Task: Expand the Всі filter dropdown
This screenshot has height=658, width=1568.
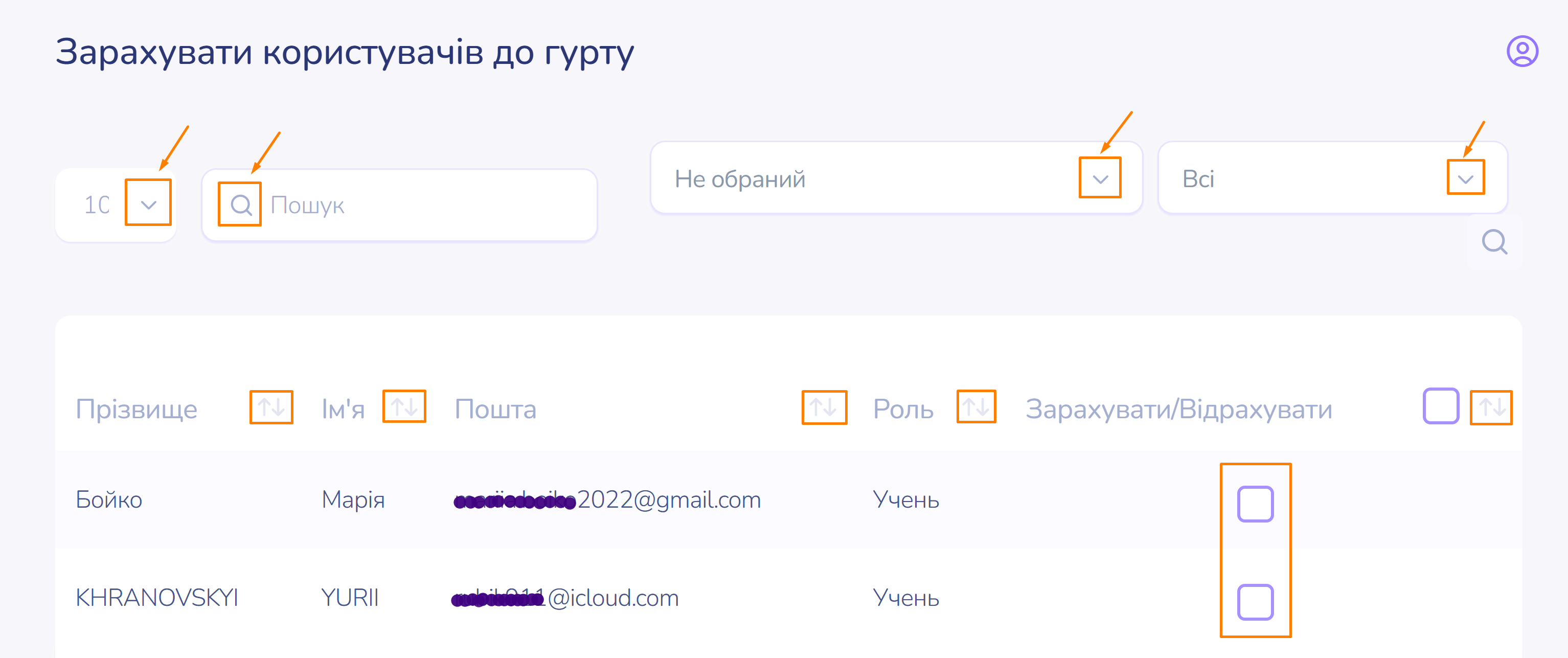Action: tap(1466, 179)
